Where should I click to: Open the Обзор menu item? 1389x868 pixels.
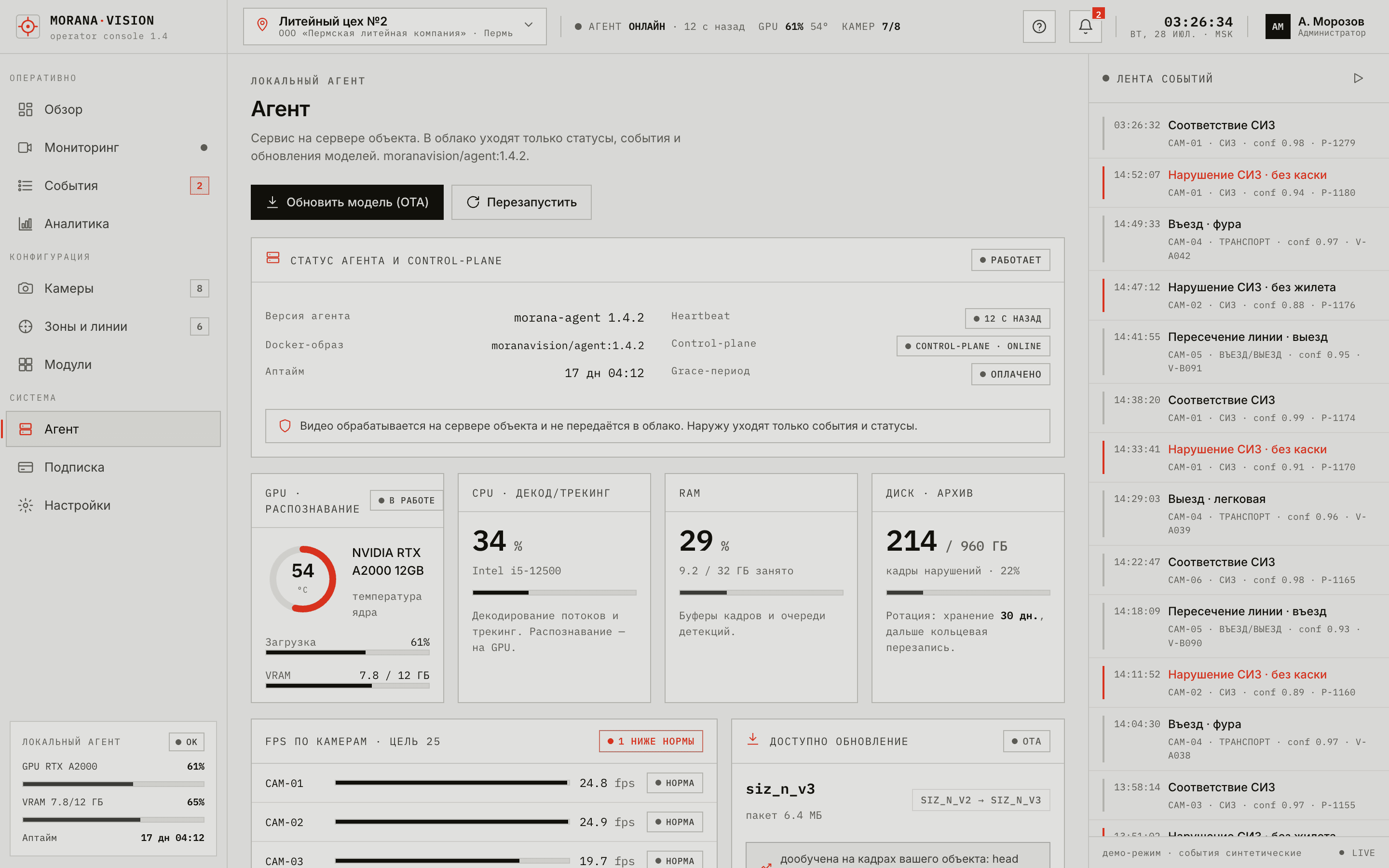pos(113,109)
